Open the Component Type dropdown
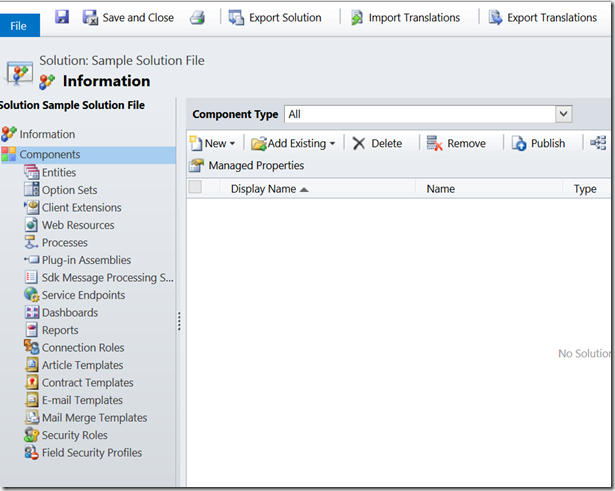The width and height of the screenshot is (615, 491). pos(564,115)
